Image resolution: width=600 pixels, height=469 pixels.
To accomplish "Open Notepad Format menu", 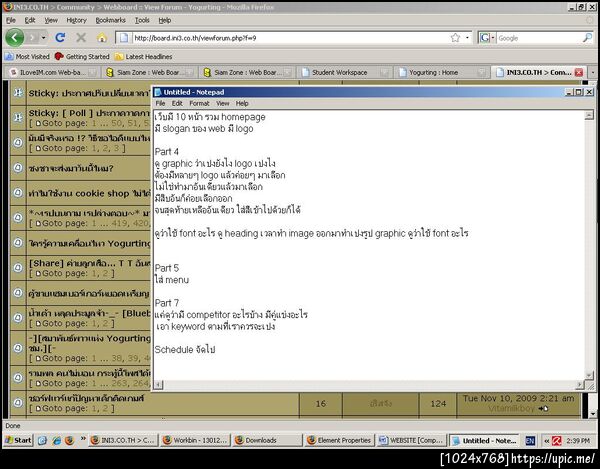I will 199,103.
